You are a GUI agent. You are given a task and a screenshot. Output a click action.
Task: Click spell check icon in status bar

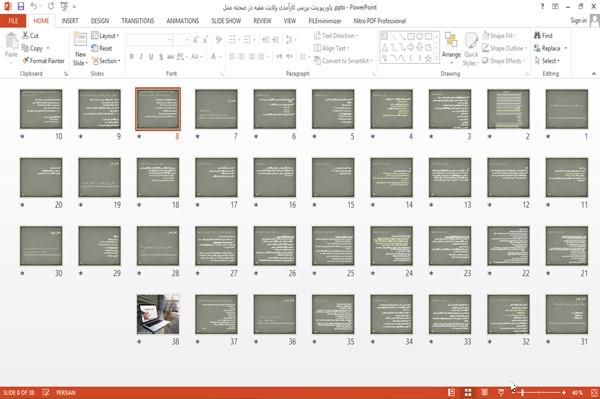pos(46,392)
